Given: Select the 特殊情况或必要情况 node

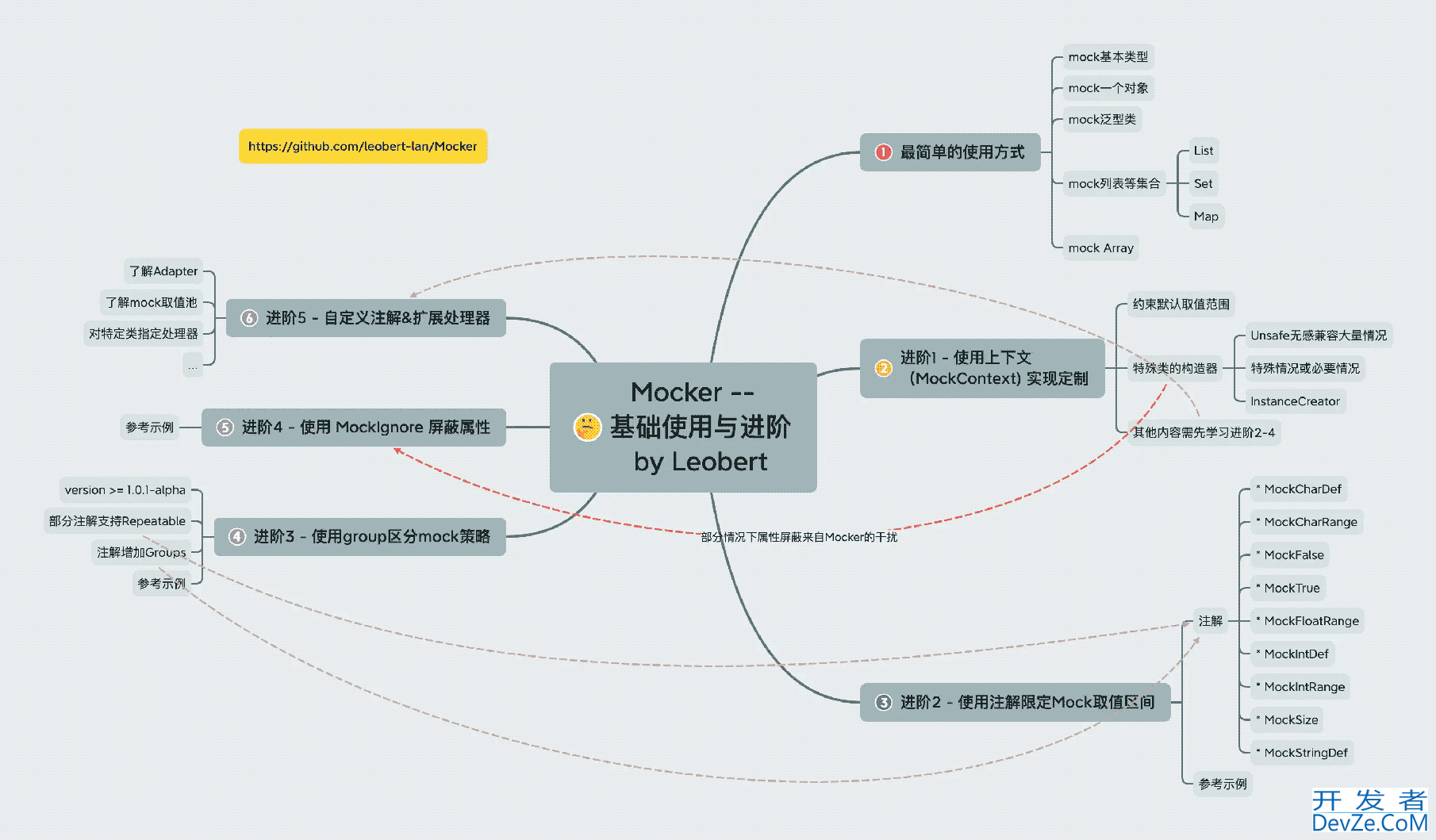Looking at the screenshot, I should [1305, 368].
